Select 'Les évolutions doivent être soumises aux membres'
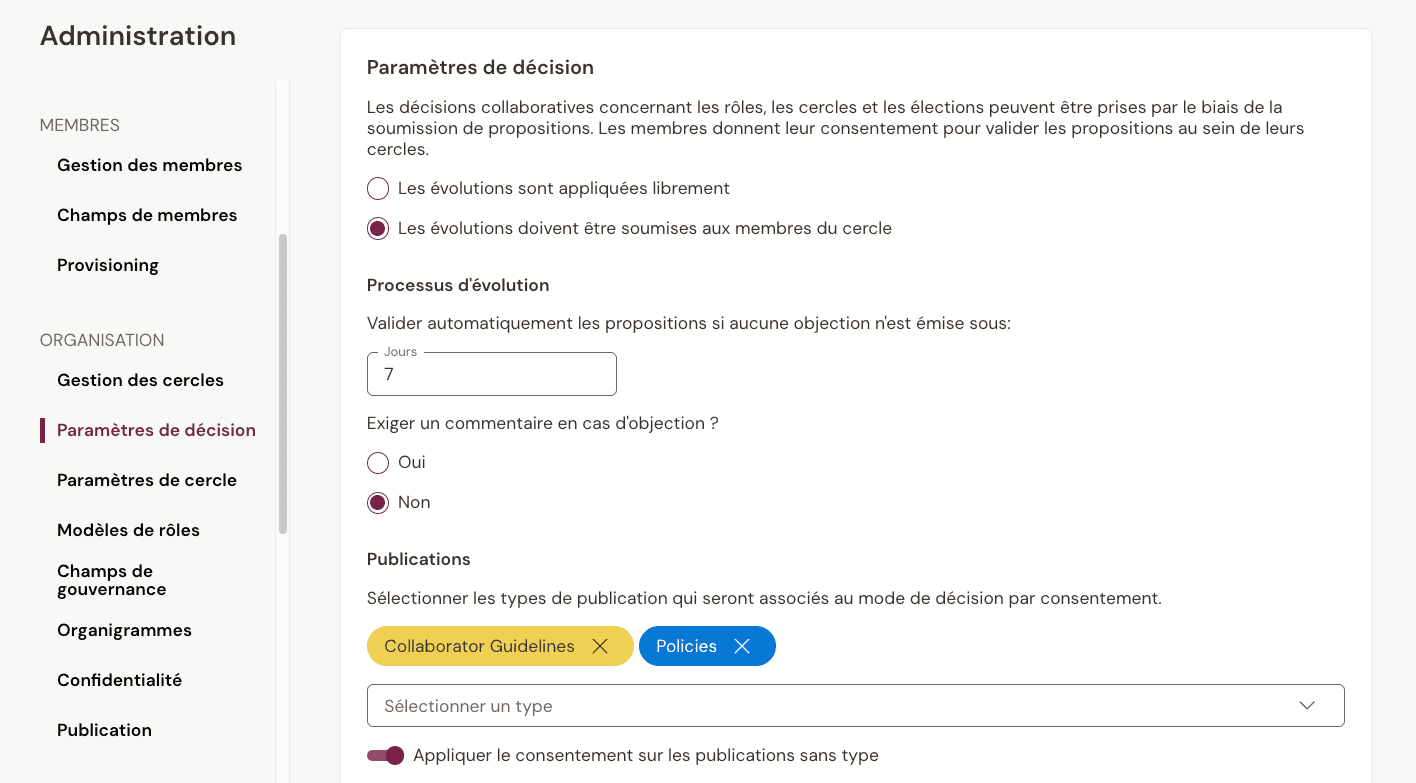Viewport: 1416px width, 783px height. click(377, 228)
